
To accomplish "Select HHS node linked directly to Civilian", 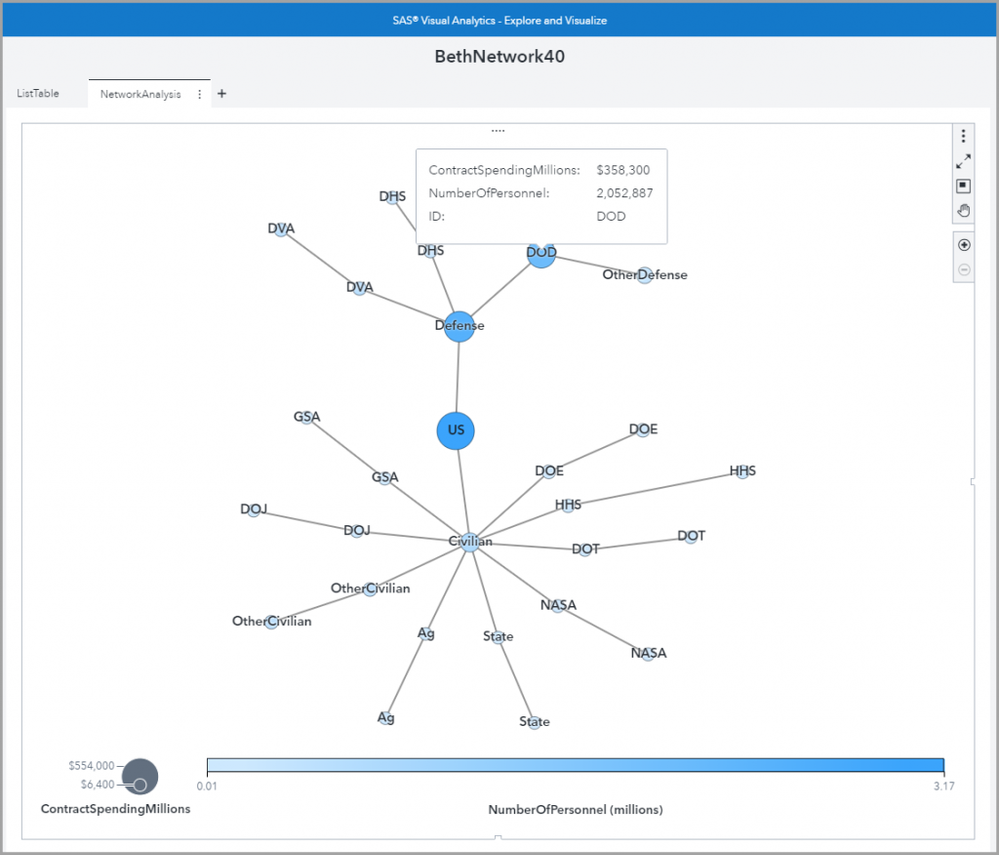I will [x=568, y=506].
